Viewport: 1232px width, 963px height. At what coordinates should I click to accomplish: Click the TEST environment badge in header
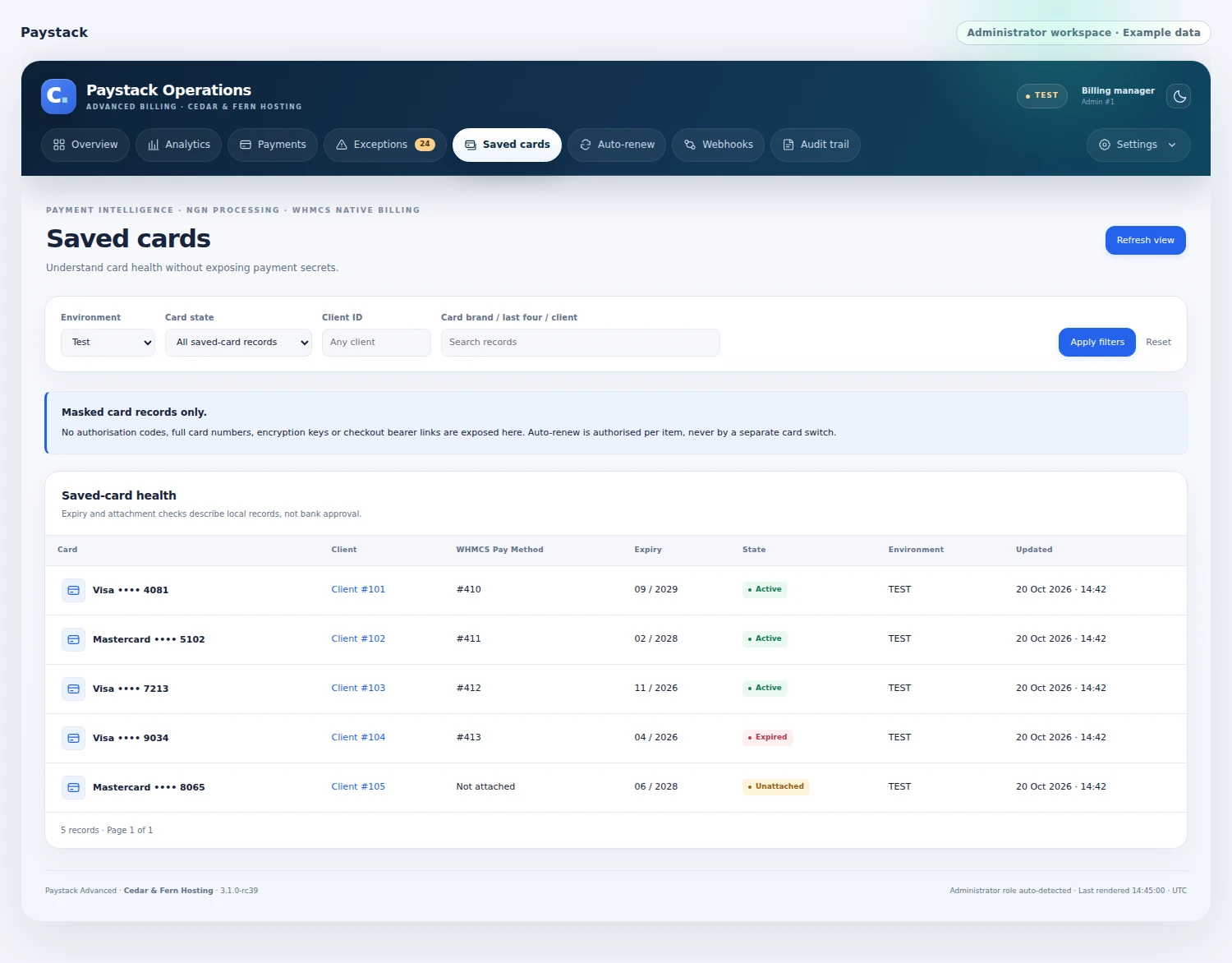pos(1042,96)
